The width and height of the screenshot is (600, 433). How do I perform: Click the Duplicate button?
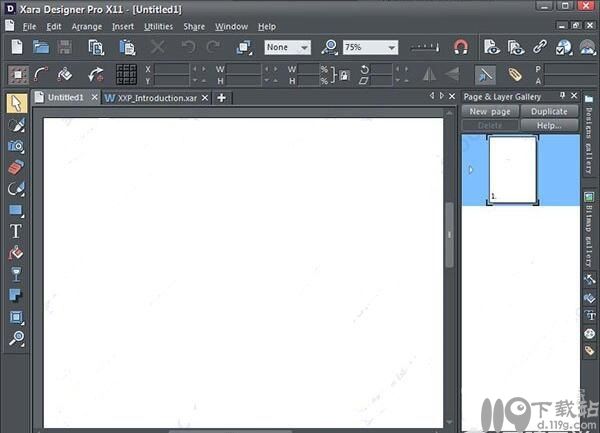point(549,111)
